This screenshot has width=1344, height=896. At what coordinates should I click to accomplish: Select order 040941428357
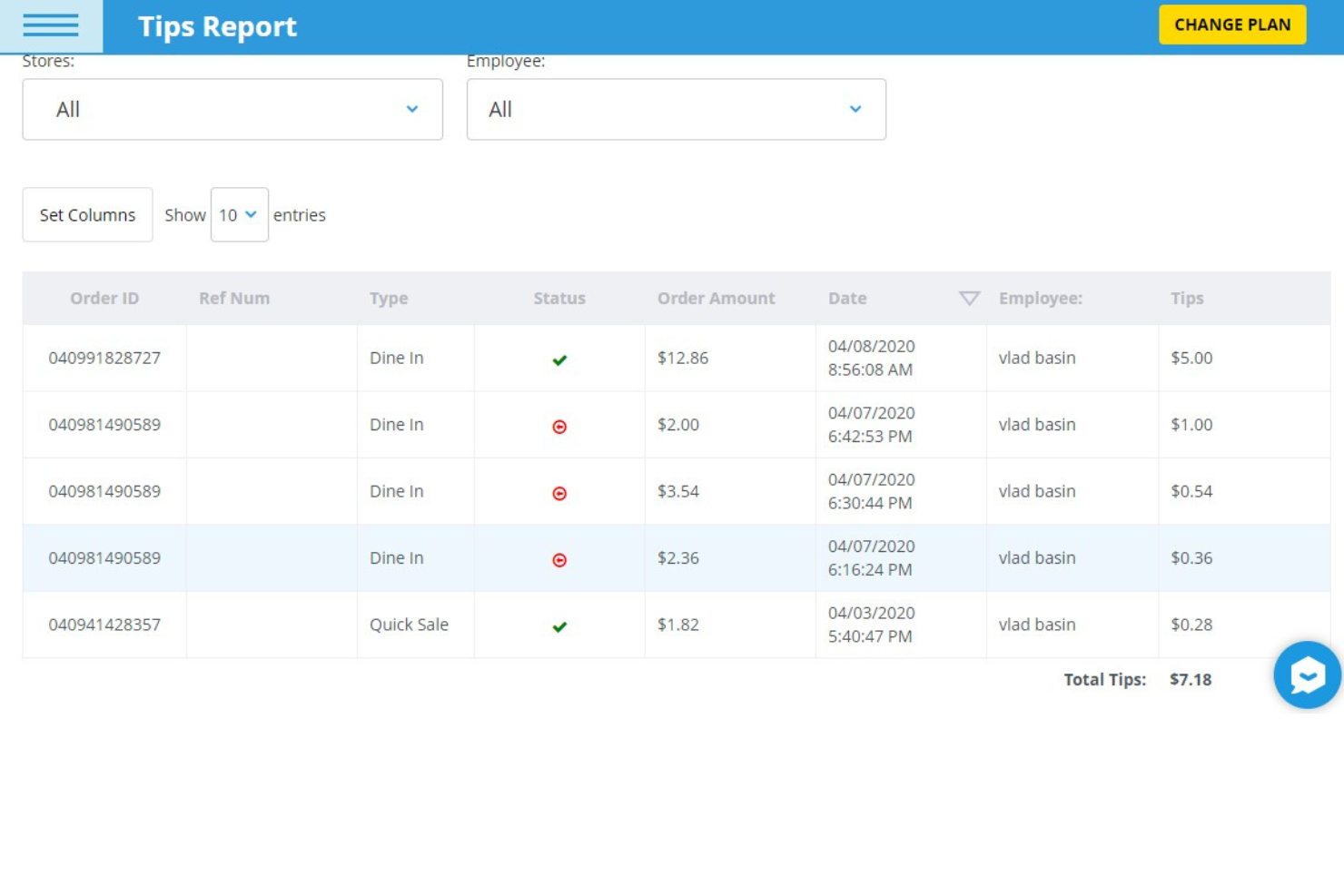[x=104, y=625]
